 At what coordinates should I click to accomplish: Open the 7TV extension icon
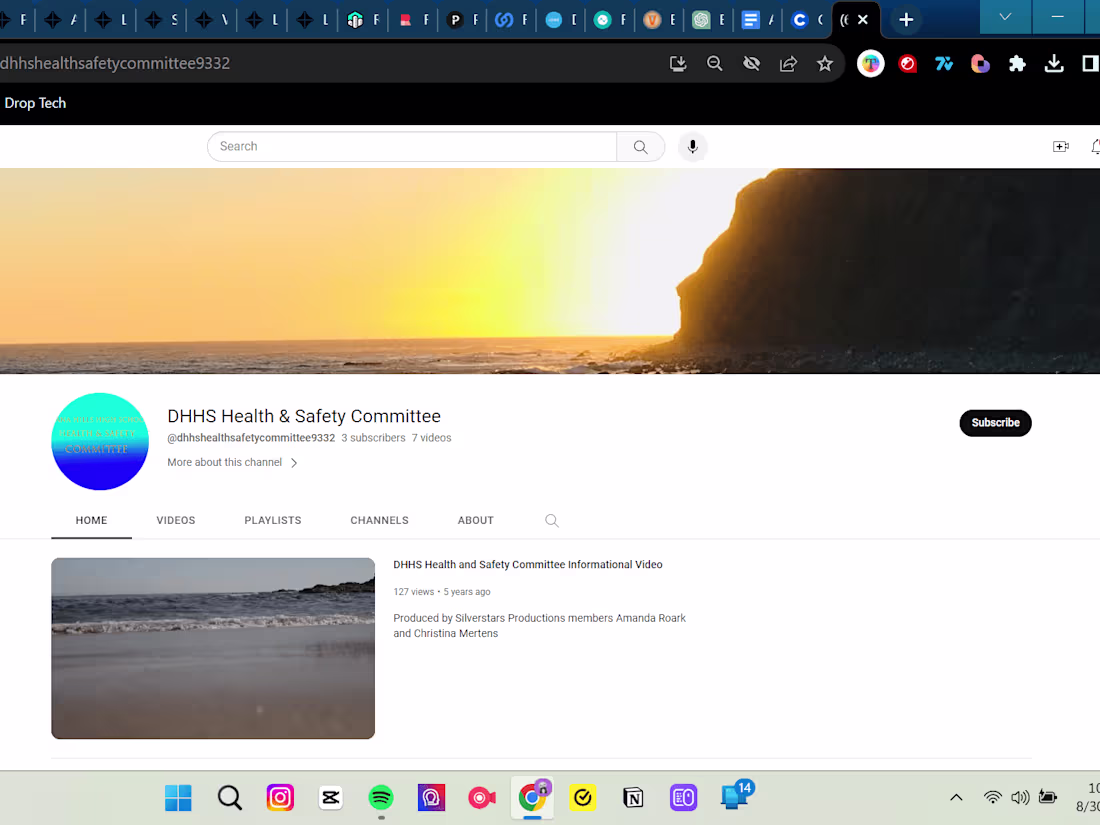click(944, 63)
